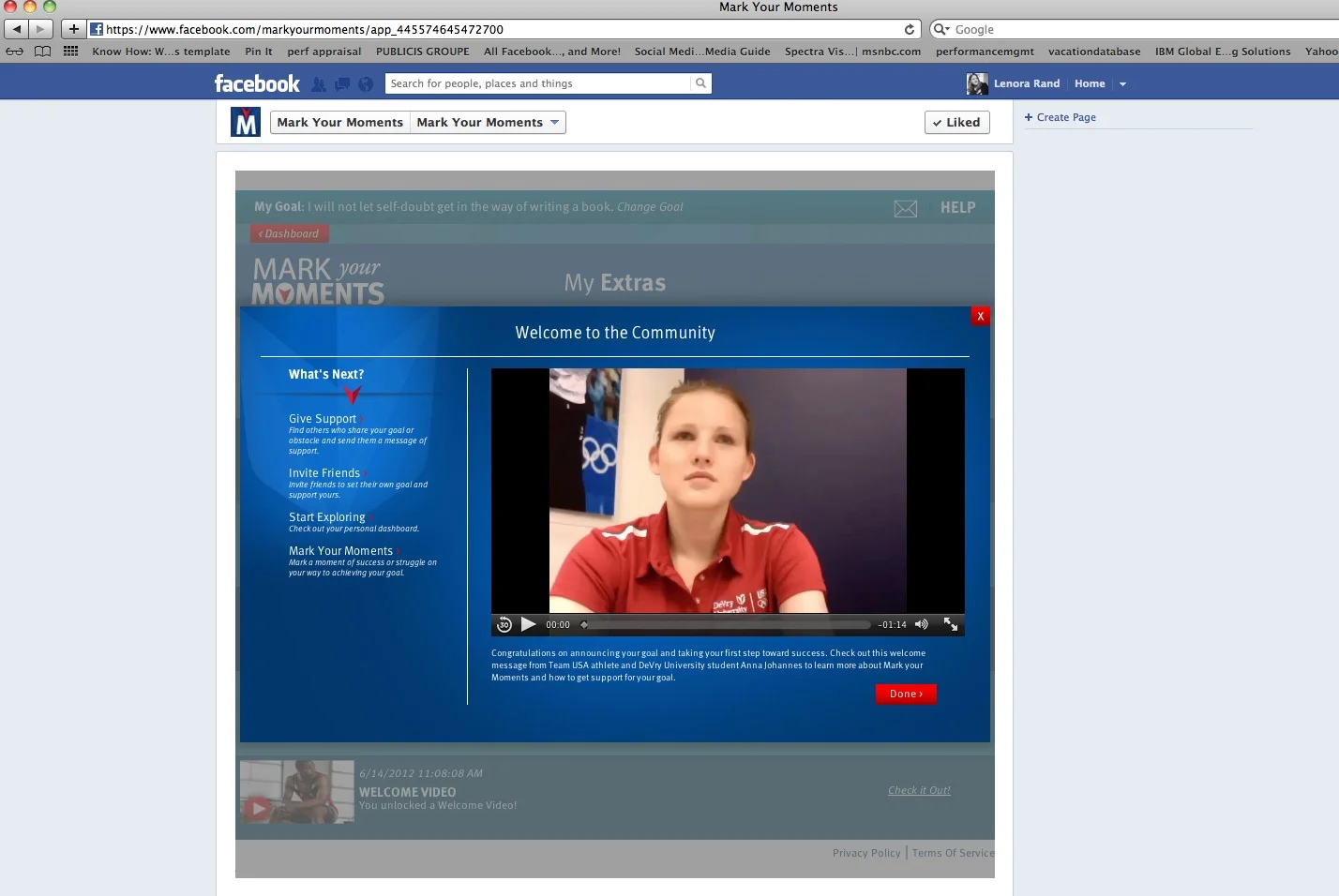The image size is (1339, 896).
Task: Show bookmarks with open book icon
Action: tap(42, 52)
